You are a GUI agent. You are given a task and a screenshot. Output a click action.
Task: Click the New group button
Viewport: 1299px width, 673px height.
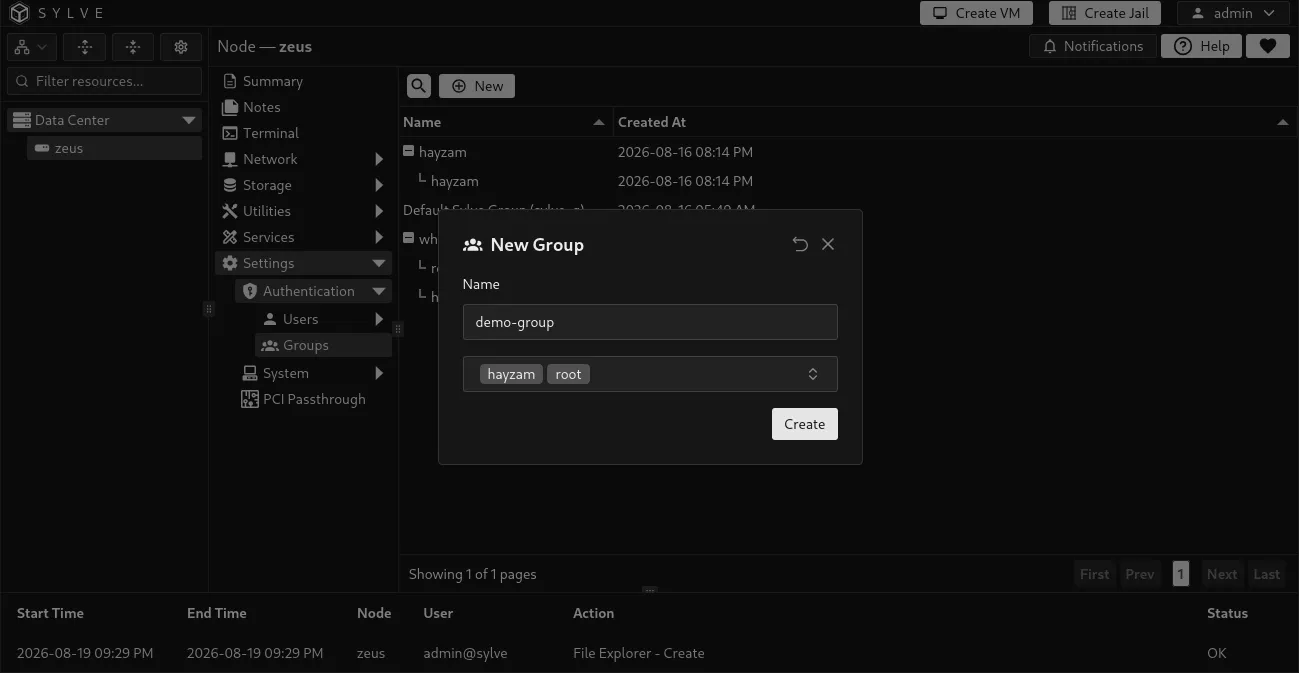click(x=477, y=86)
